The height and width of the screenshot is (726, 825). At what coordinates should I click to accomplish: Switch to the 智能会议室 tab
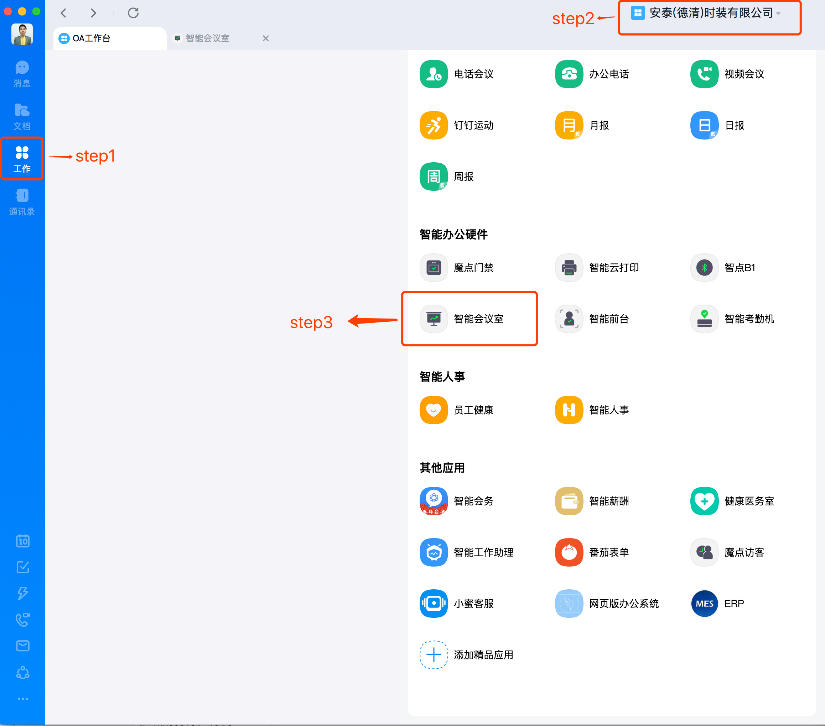click(208, 38)
